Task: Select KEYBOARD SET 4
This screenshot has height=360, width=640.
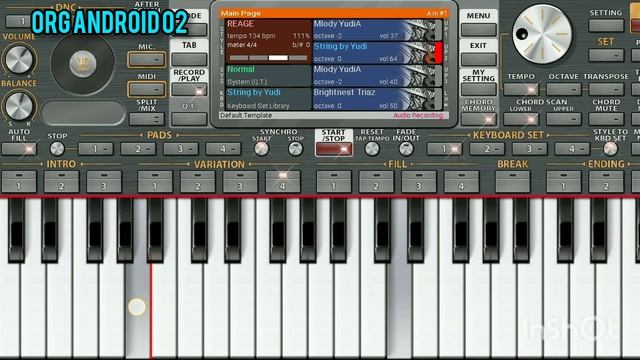Action: tap(572, 149)
